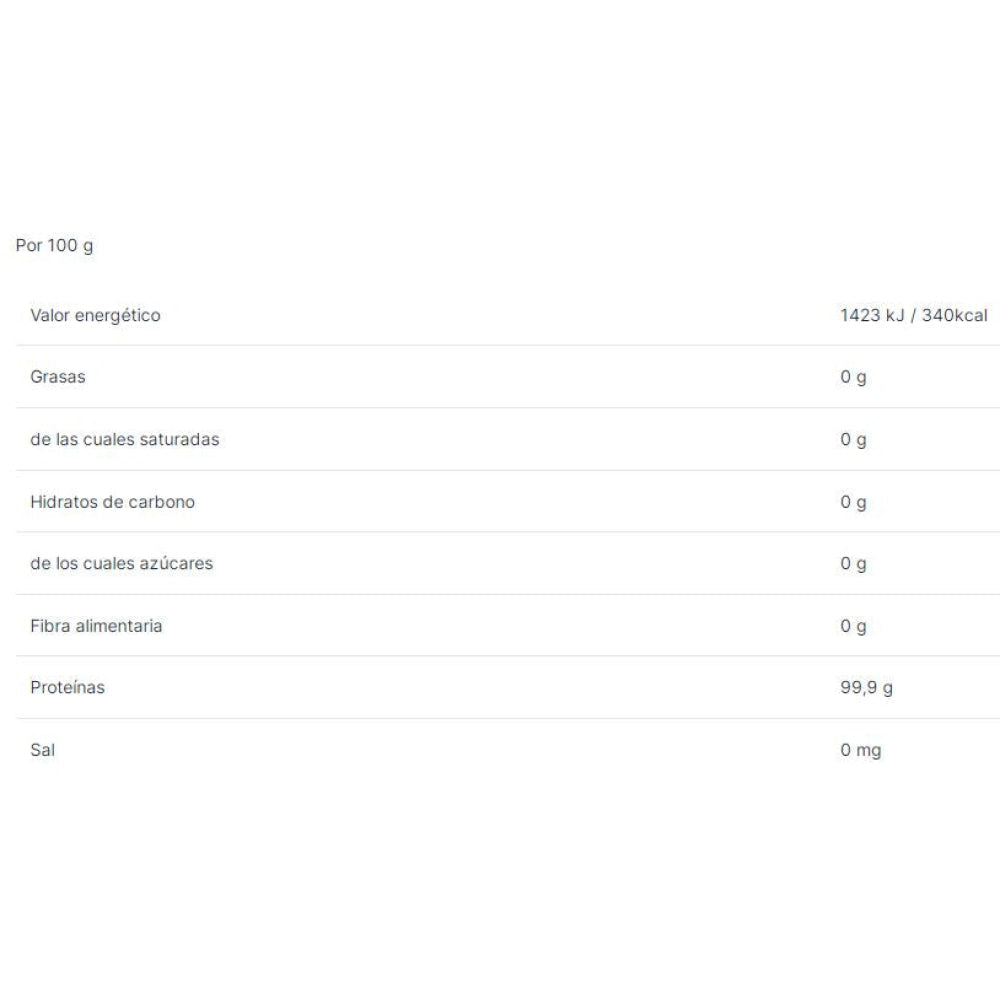Click the 'Por 100 g' heading
The image size is (1000, 1000).
[54, 246]
